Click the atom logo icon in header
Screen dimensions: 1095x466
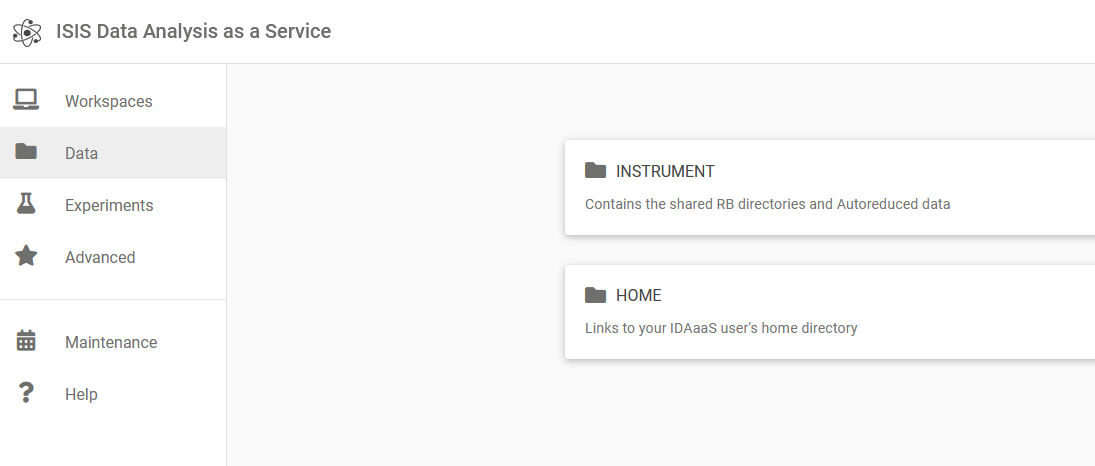pos(27,32)
